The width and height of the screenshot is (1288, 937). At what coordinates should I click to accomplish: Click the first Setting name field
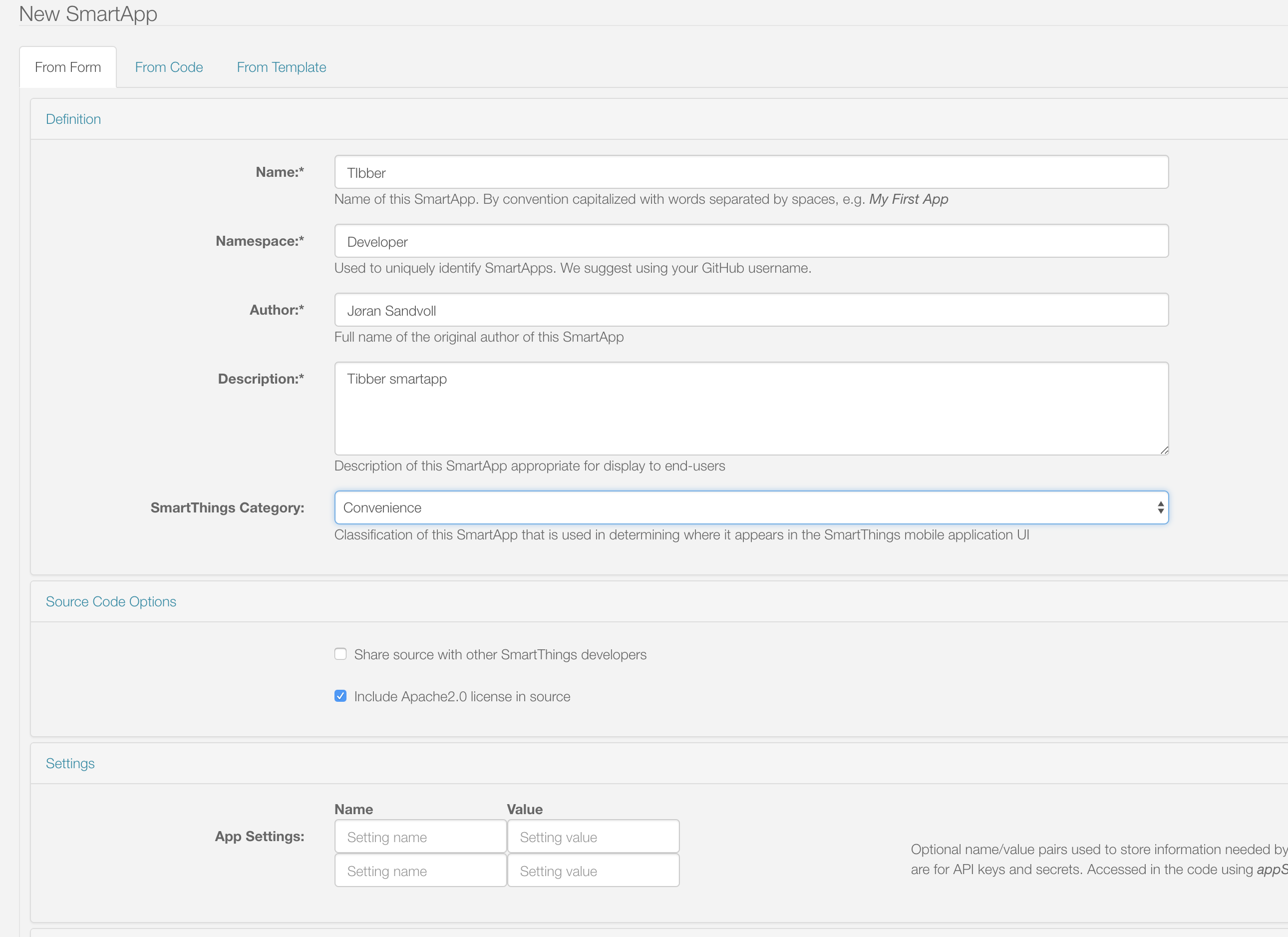[420, 837]
